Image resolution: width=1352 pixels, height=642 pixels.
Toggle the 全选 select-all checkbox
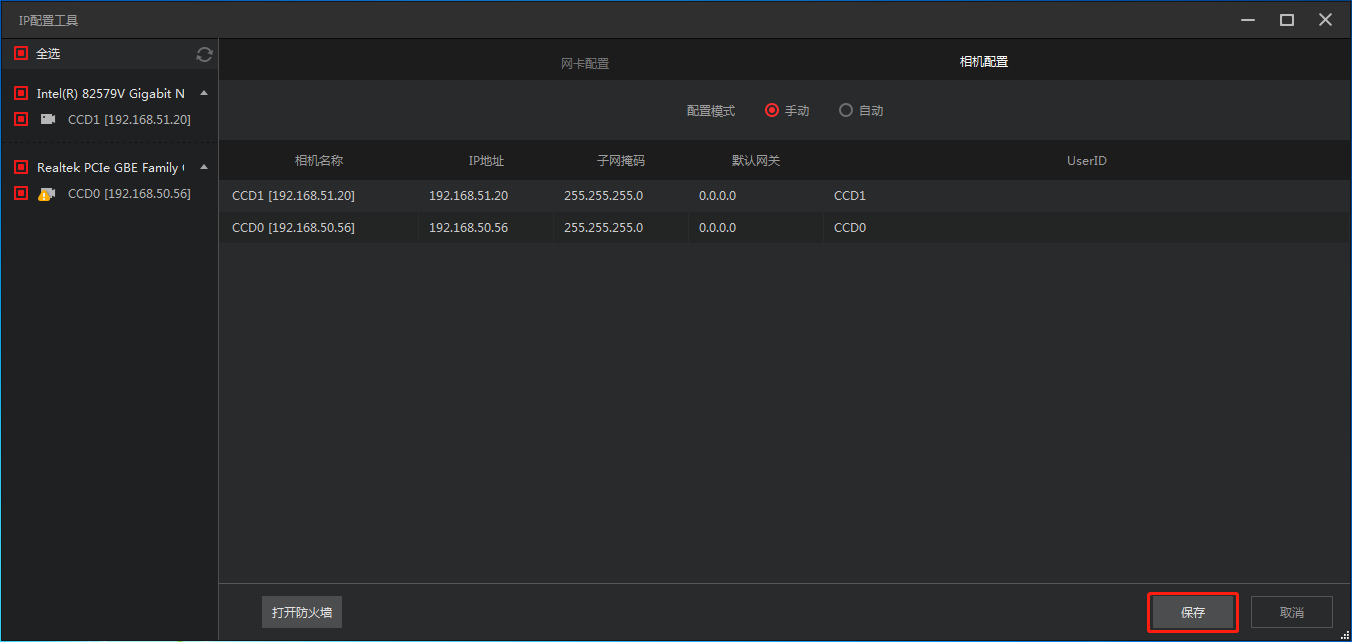coord(21,53)
